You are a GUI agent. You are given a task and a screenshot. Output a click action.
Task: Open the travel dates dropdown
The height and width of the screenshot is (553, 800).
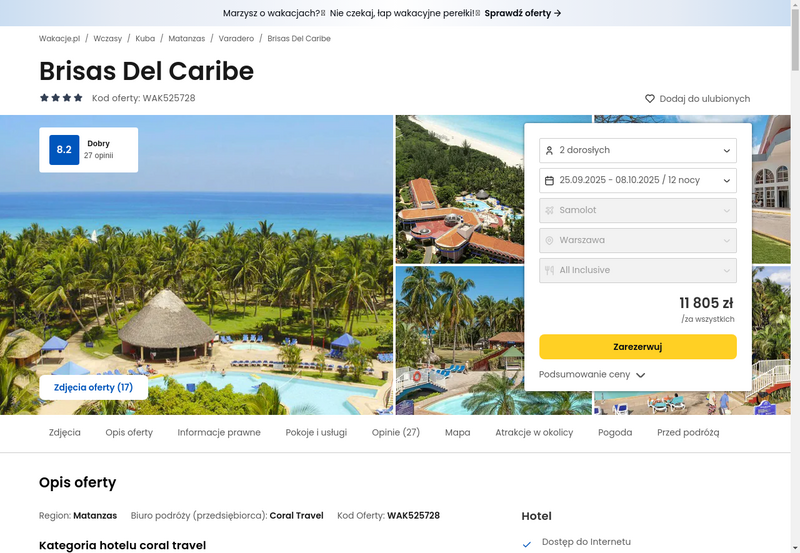[x=638, y=181]
